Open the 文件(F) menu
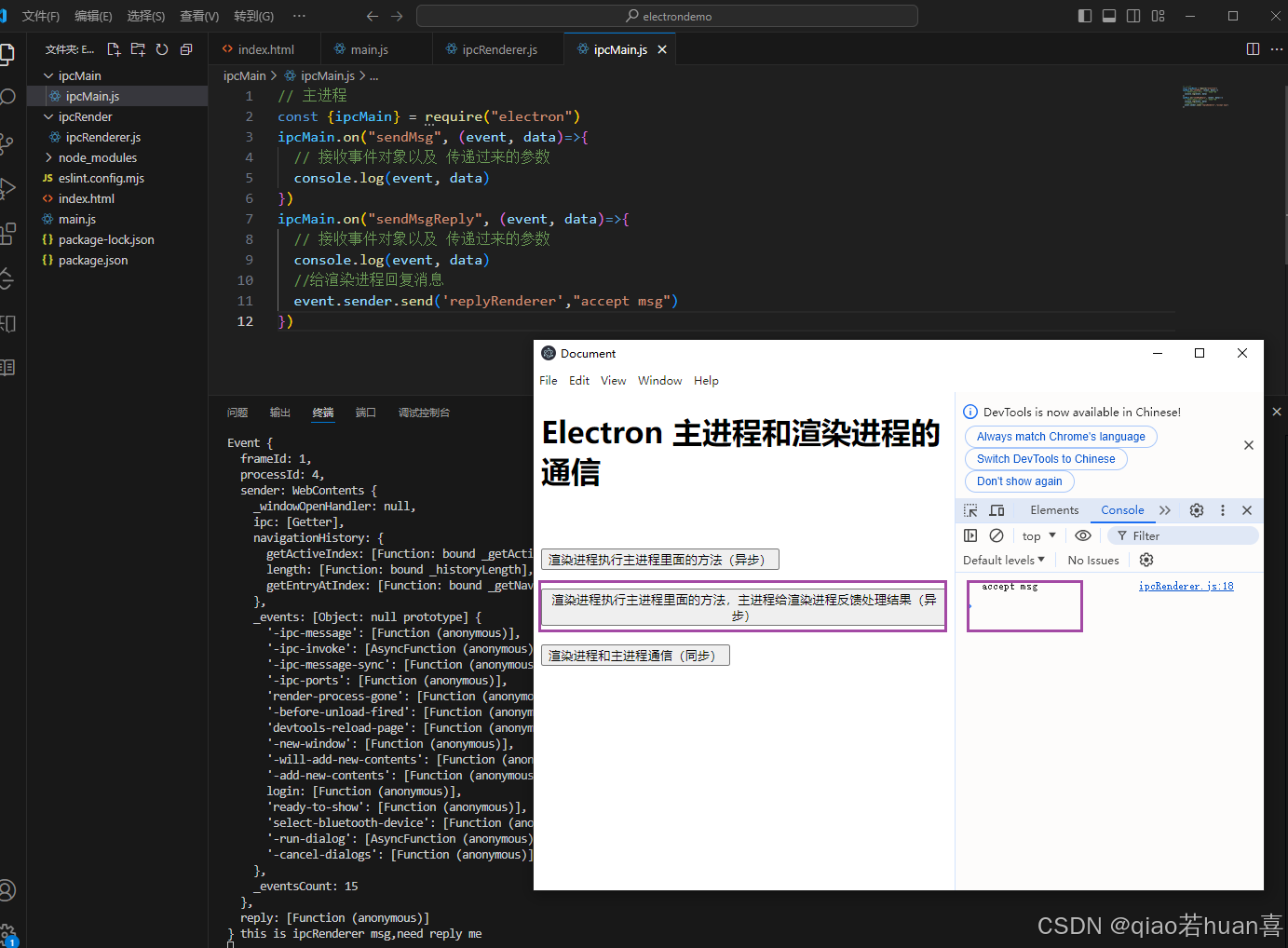1288x948 pixels. point(41,16)
